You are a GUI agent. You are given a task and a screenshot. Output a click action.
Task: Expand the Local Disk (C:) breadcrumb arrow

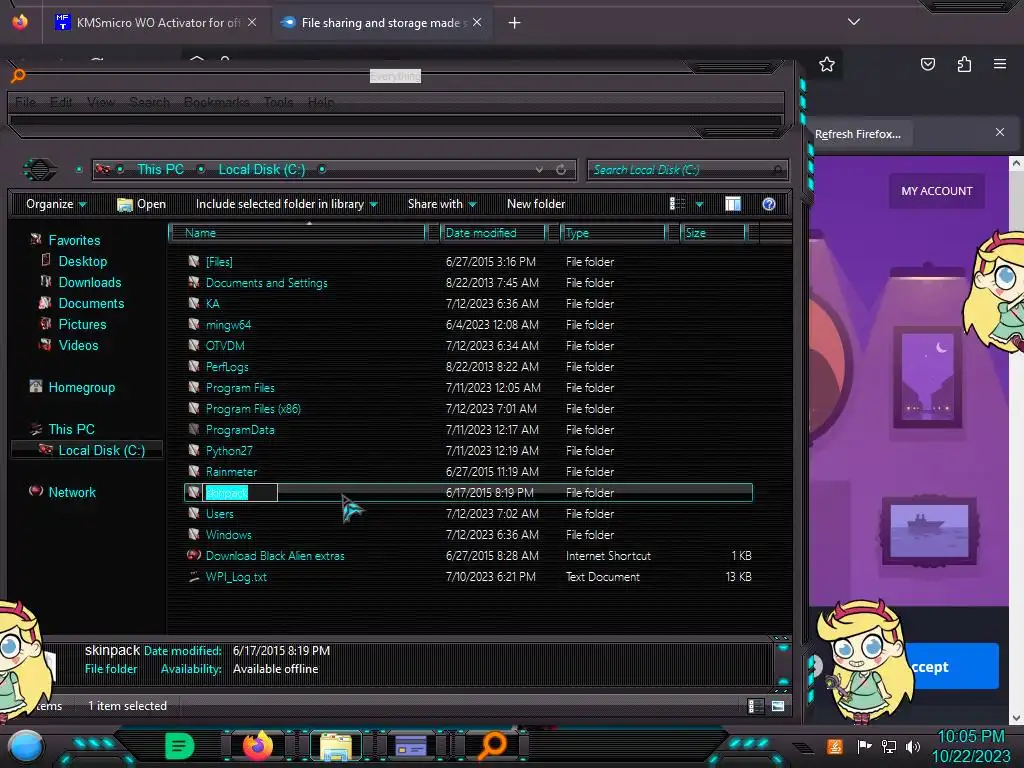point(323,169)
